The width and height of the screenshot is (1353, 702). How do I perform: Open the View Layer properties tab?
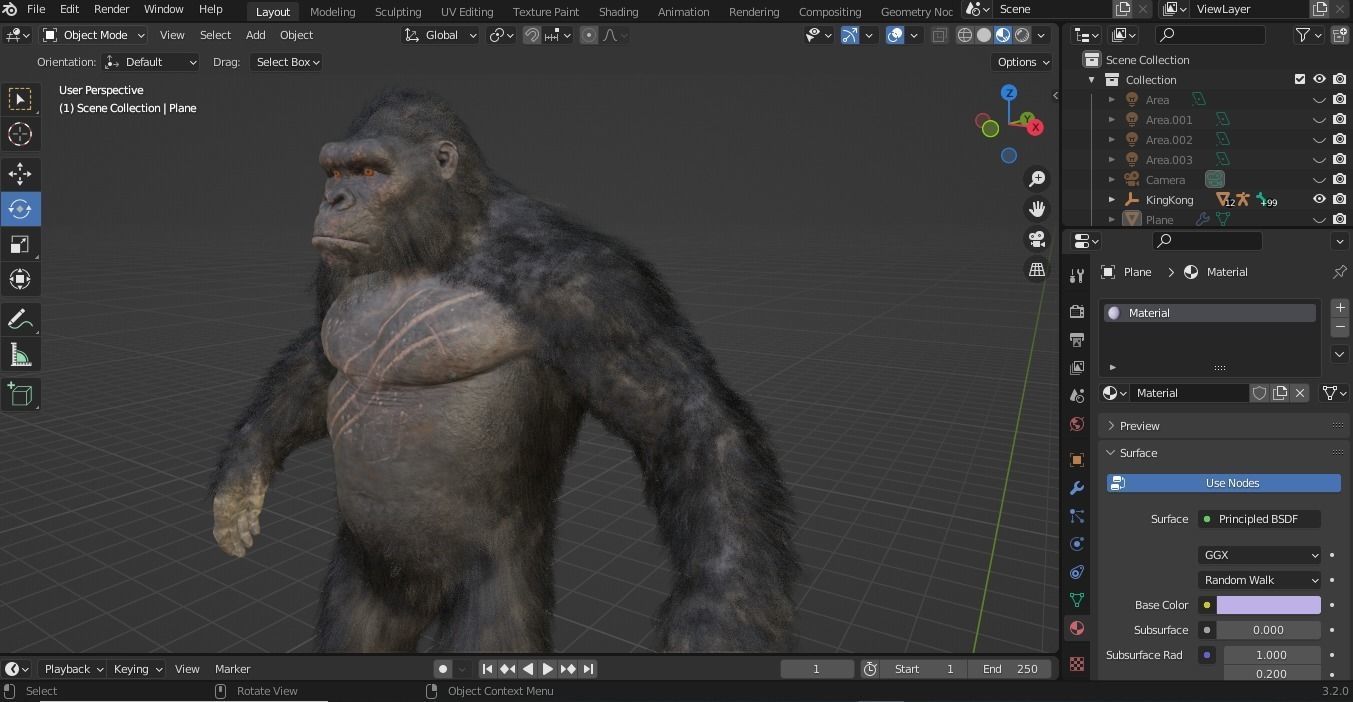pyautogui.click(x=1077, y=368)
